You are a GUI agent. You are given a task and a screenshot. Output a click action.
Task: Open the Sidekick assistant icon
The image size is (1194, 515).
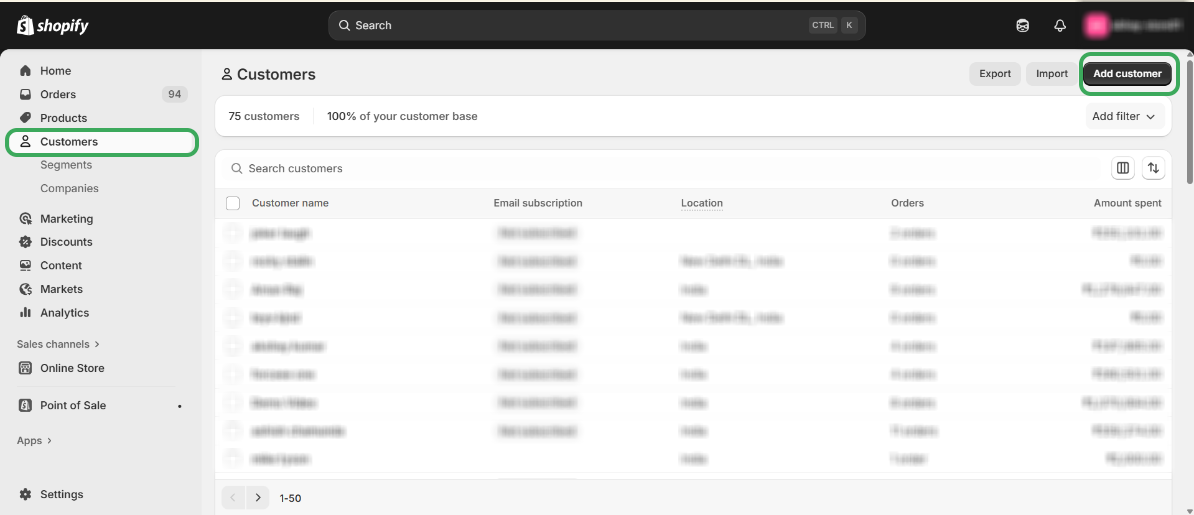1022,26
